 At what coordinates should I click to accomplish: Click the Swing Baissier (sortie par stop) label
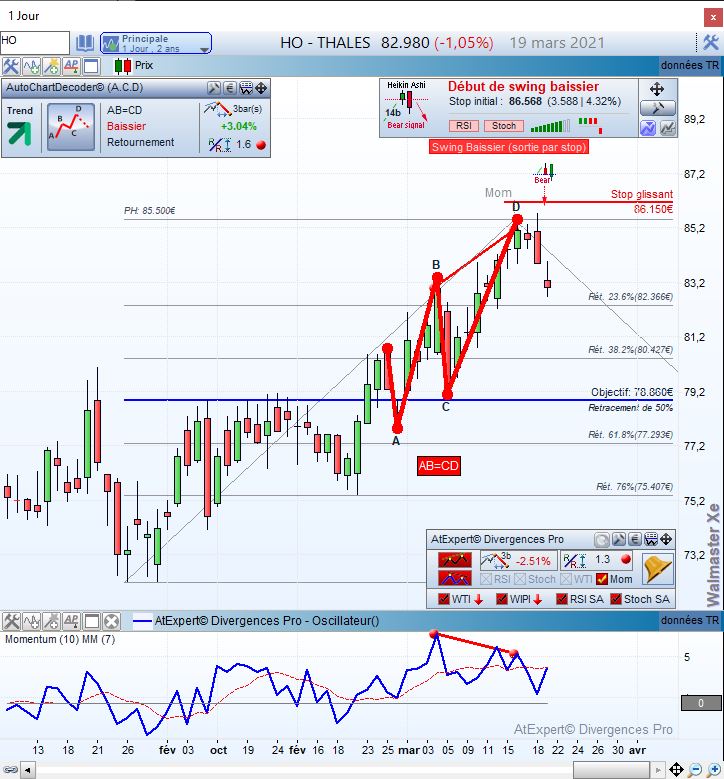tap(509, 147)
